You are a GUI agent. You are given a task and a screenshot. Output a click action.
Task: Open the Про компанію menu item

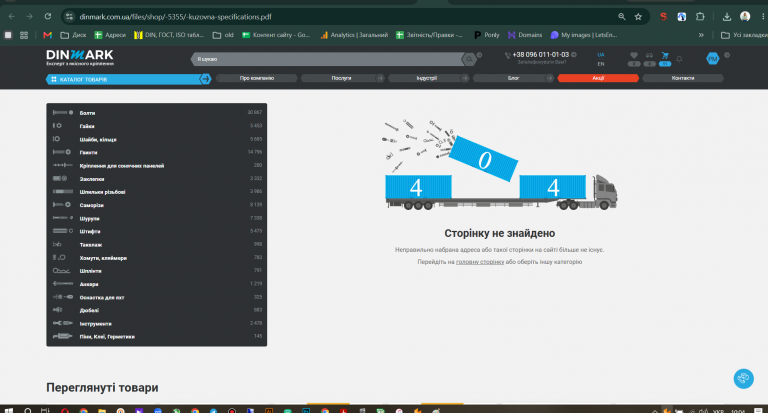tap(257, 78)
